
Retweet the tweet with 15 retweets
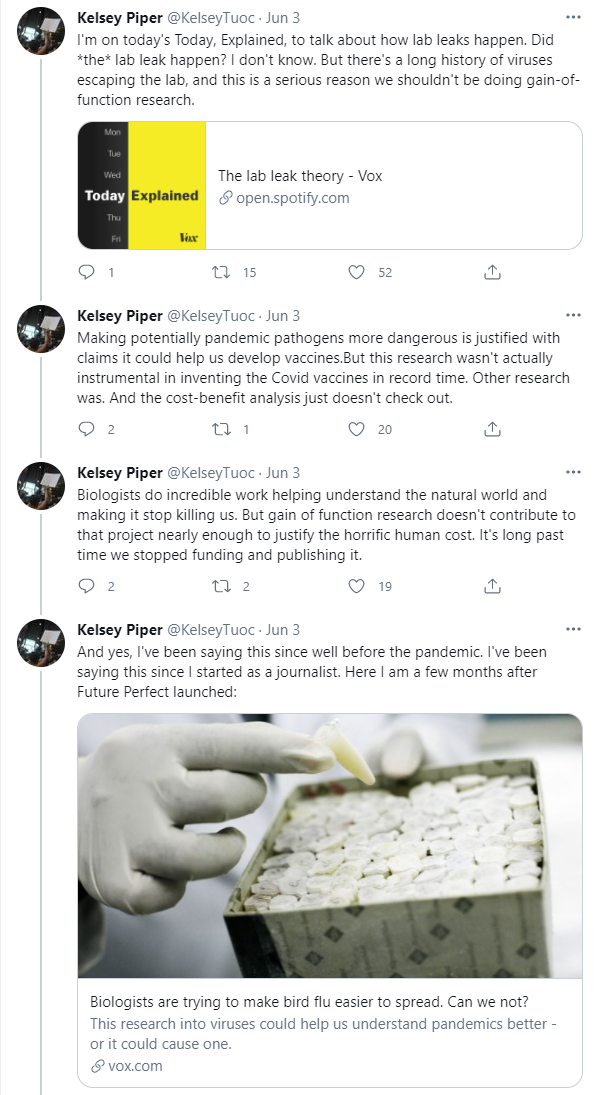221,272
